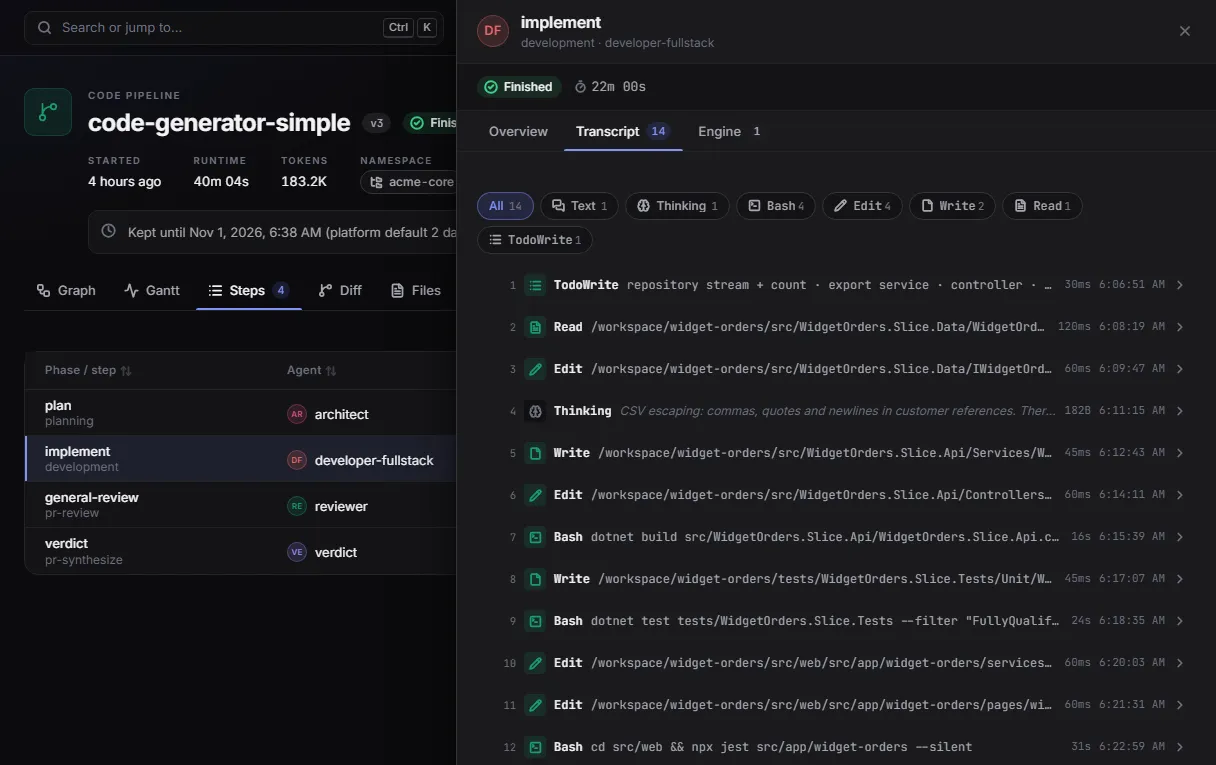Open the Overview tab
The image size is (1216, 765).
[x=518, y=132]
